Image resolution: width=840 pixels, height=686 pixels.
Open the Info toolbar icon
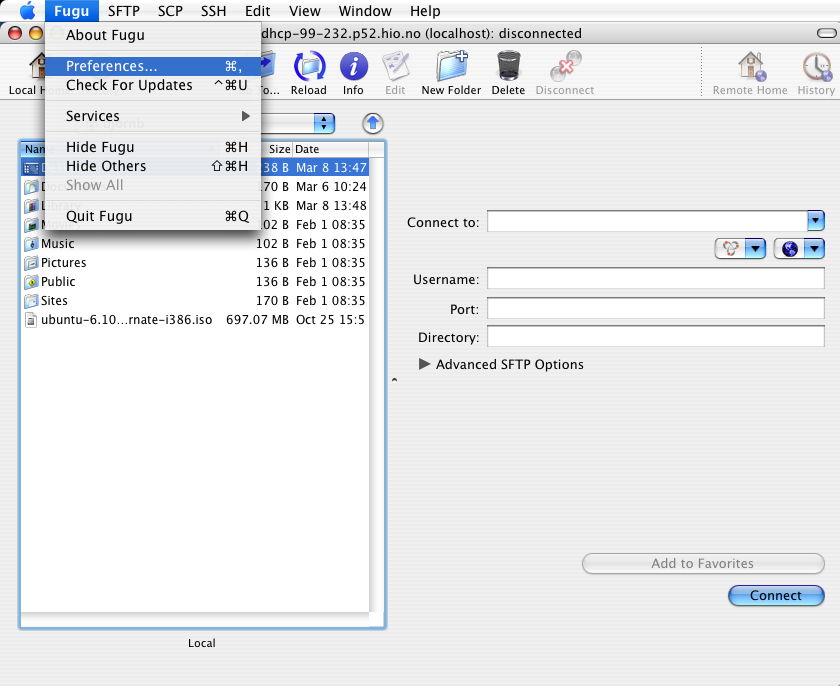click(354, 67)
